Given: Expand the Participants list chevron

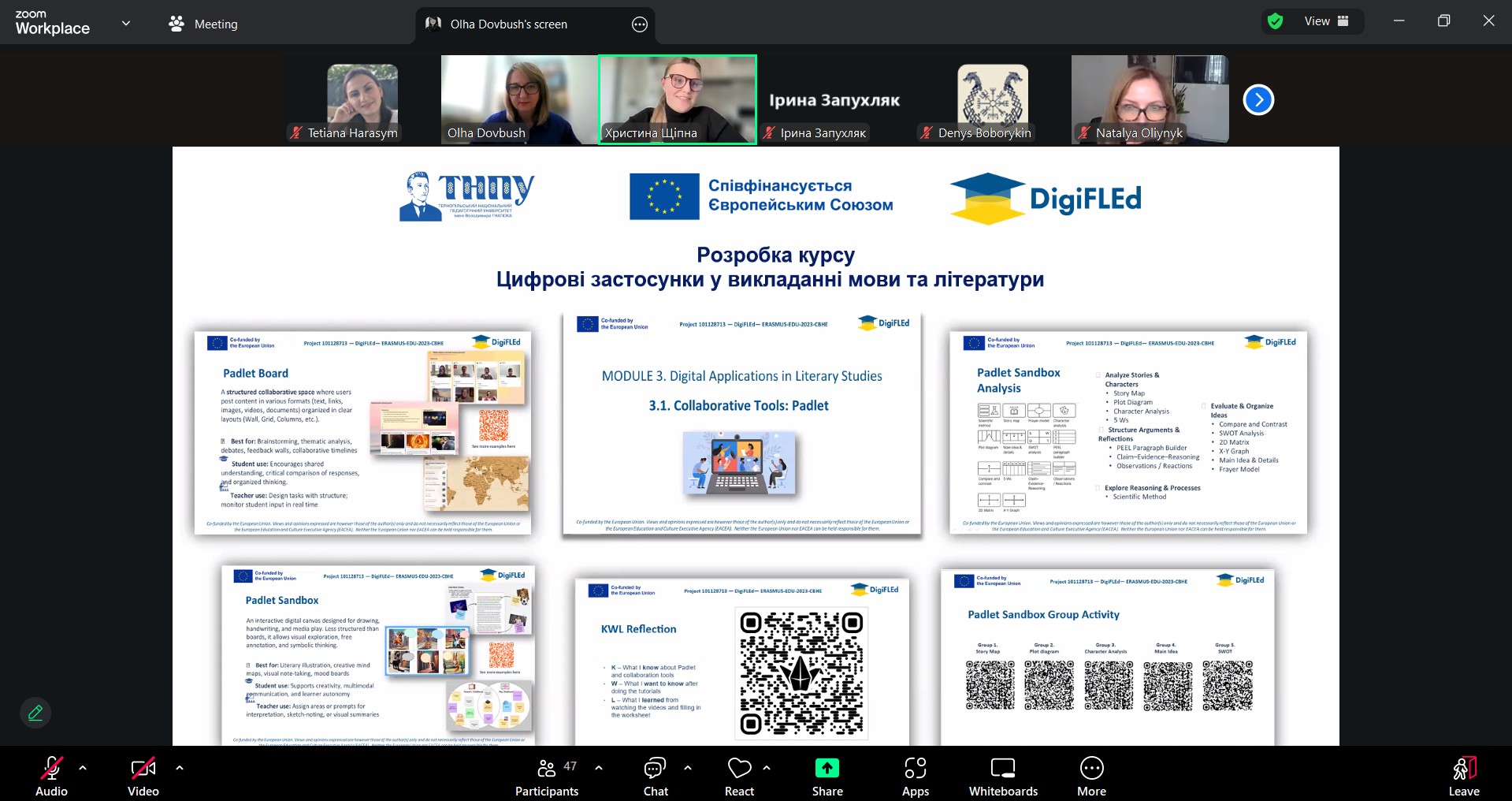Looking at the screenshot, I should pos(599,769).
